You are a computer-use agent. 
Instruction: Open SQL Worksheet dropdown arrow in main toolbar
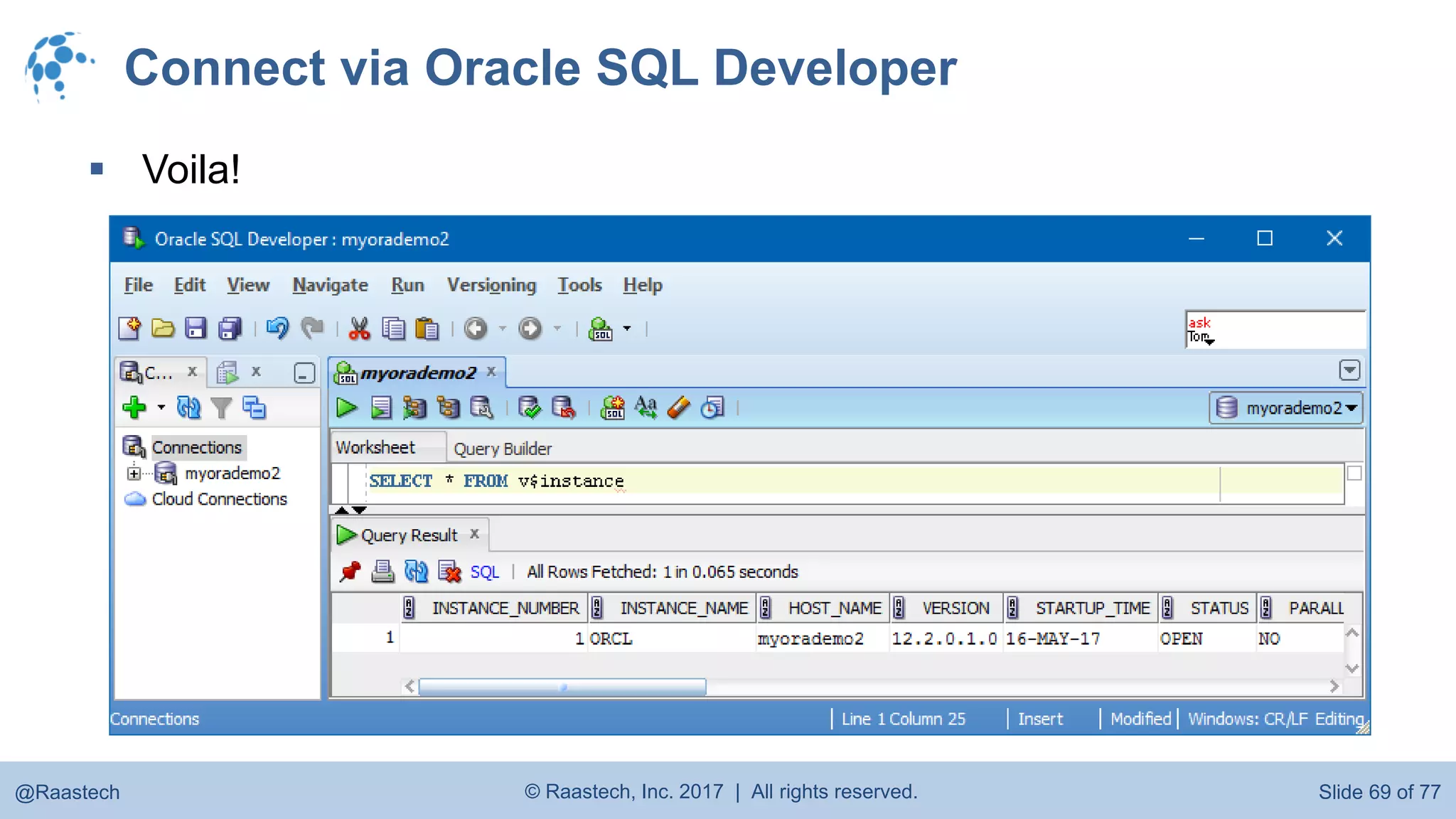coord(627,328)
